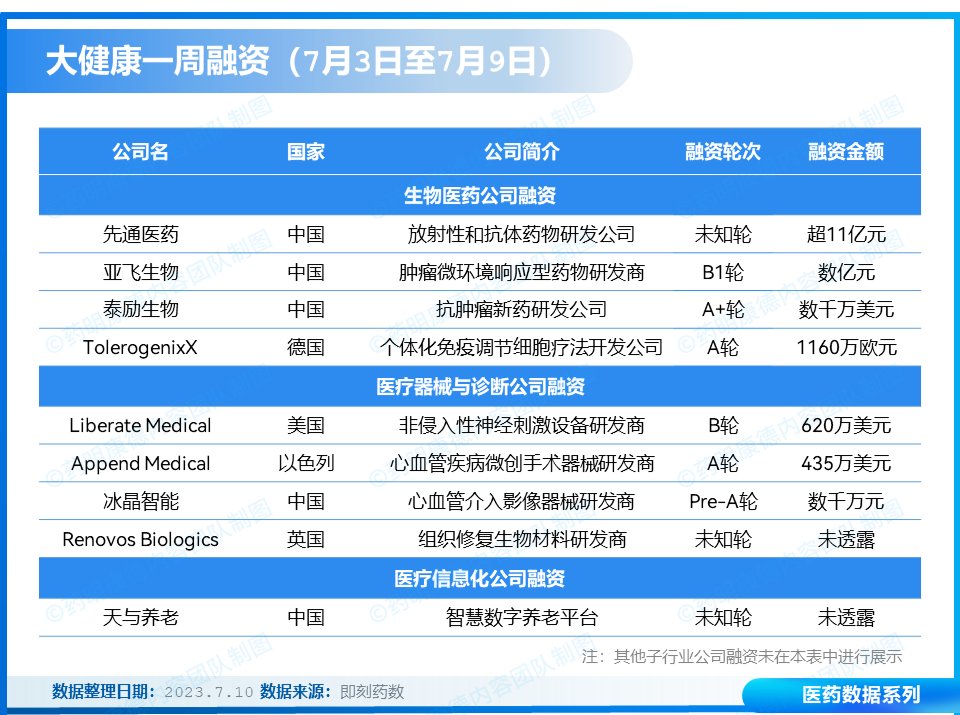The height and width of the screenshot is (715, 960).
Task: Click description 个体化免疫调节细胞疗法开发公司
Action: point(522,347)
